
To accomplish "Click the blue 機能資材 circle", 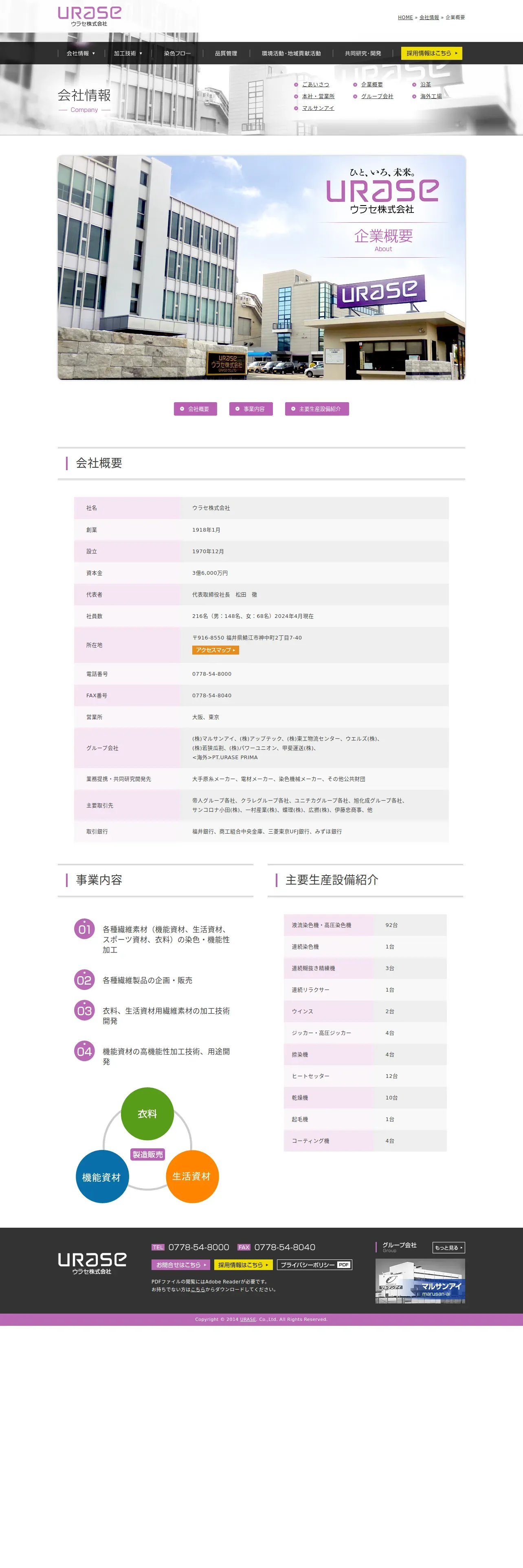I will [102, 1176].
